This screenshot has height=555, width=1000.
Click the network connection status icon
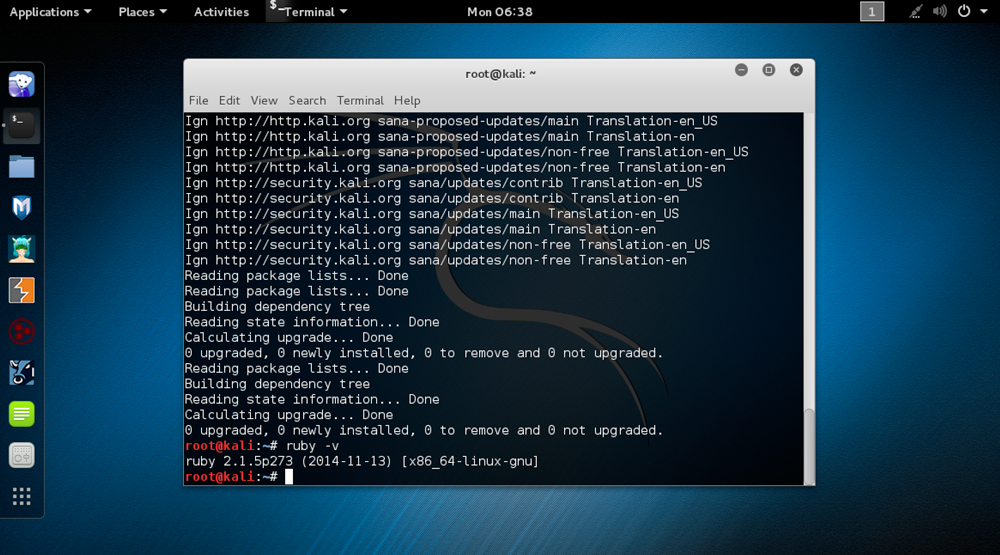(916, 12)
